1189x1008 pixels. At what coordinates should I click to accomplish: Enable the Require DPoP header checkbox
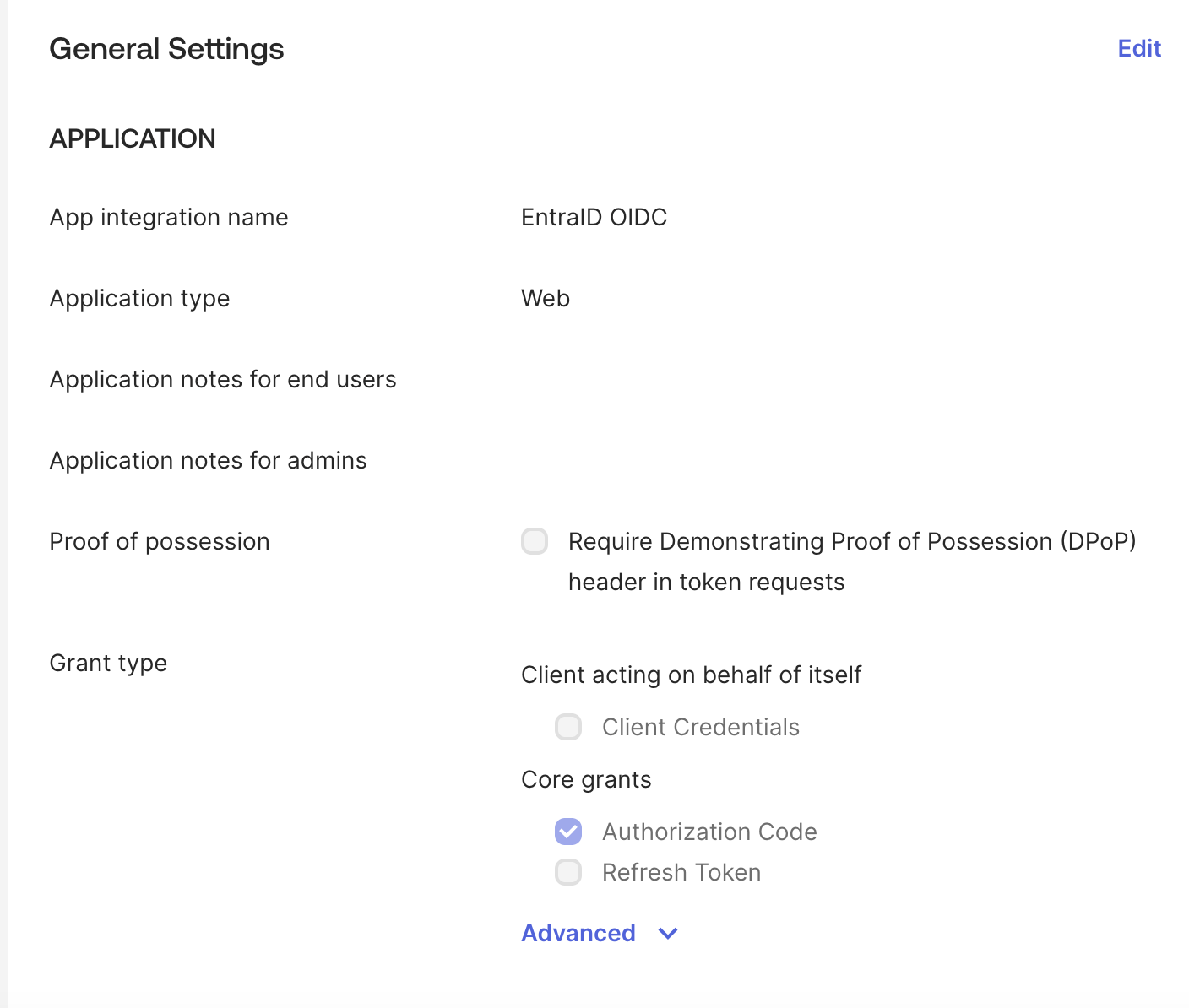pos(535,541)
